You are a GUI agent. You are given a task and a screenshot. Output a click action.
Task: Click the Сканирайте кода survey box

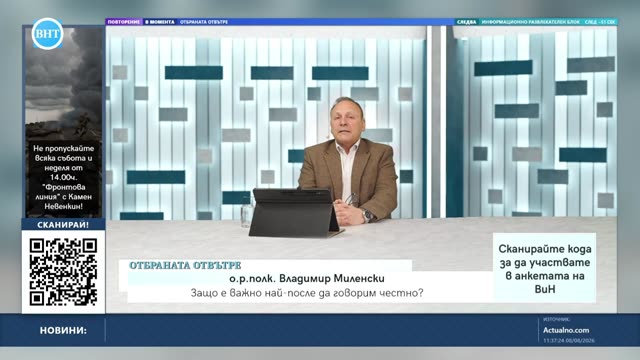pos(544,268)
